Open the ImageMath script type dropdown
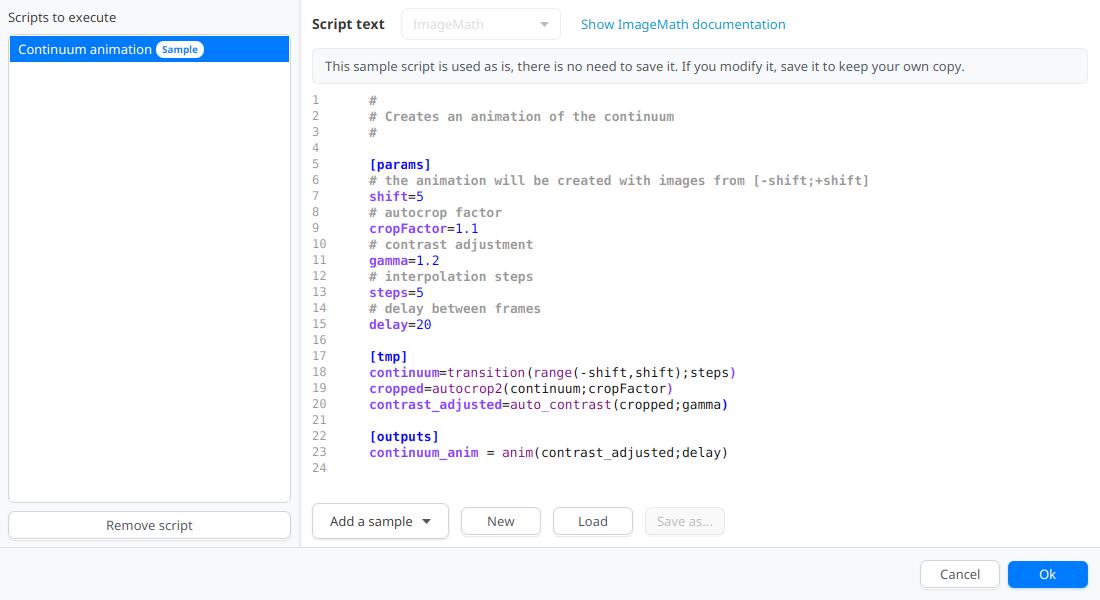Screen dimensions: 1100x600 [x=481, y=24]
